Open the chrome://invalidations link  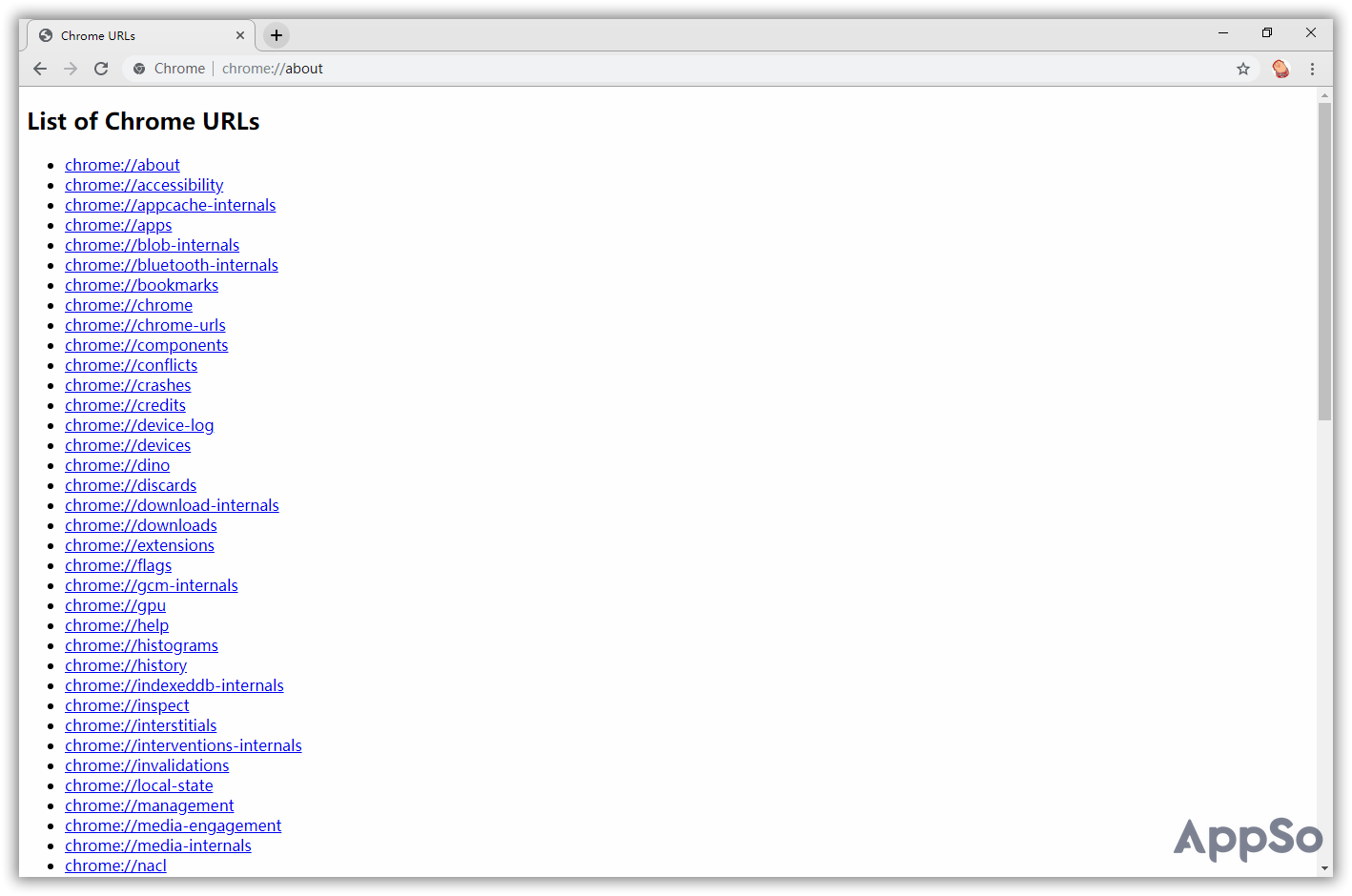[x=147, y=765]
